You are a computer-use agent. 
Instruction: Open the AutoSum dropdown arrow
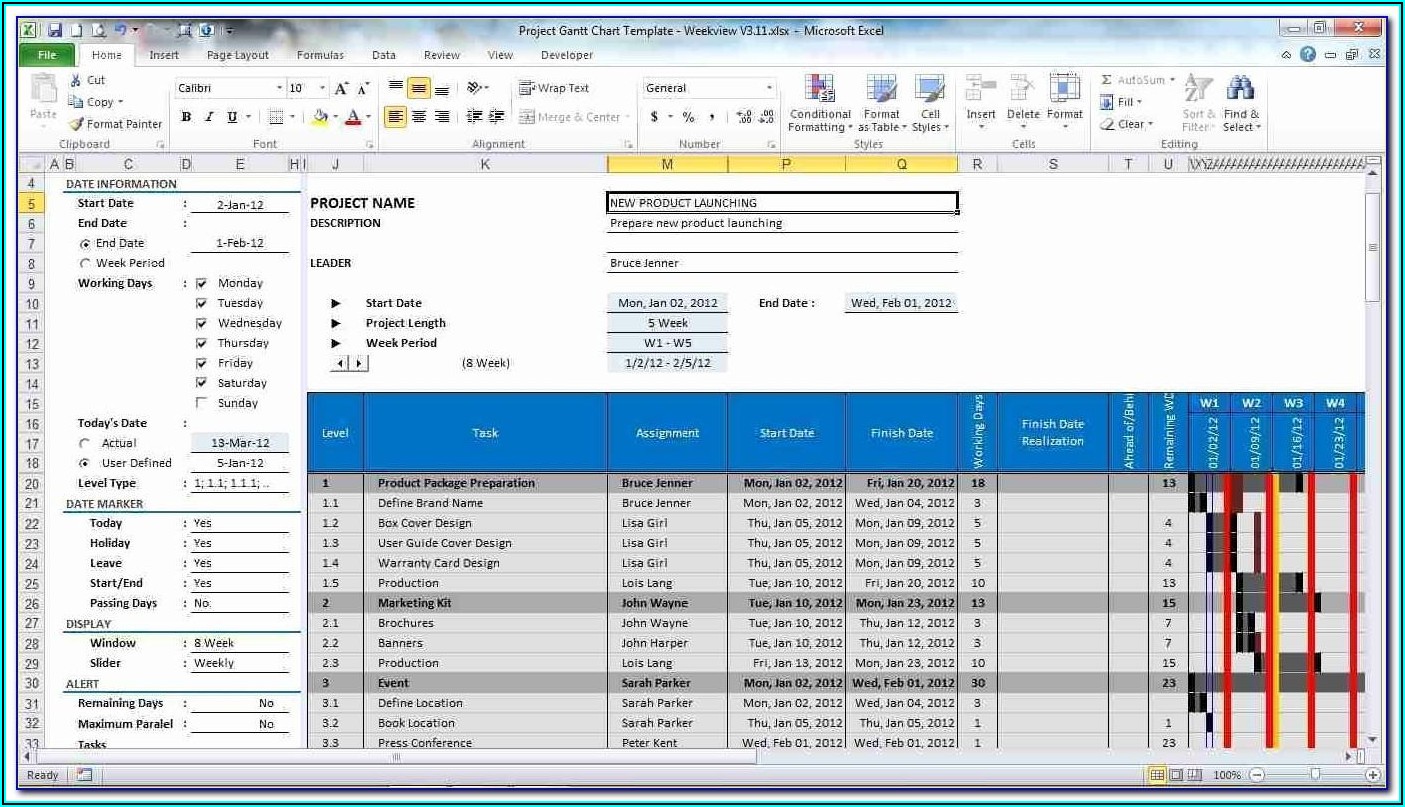(x=1172, y=80)
